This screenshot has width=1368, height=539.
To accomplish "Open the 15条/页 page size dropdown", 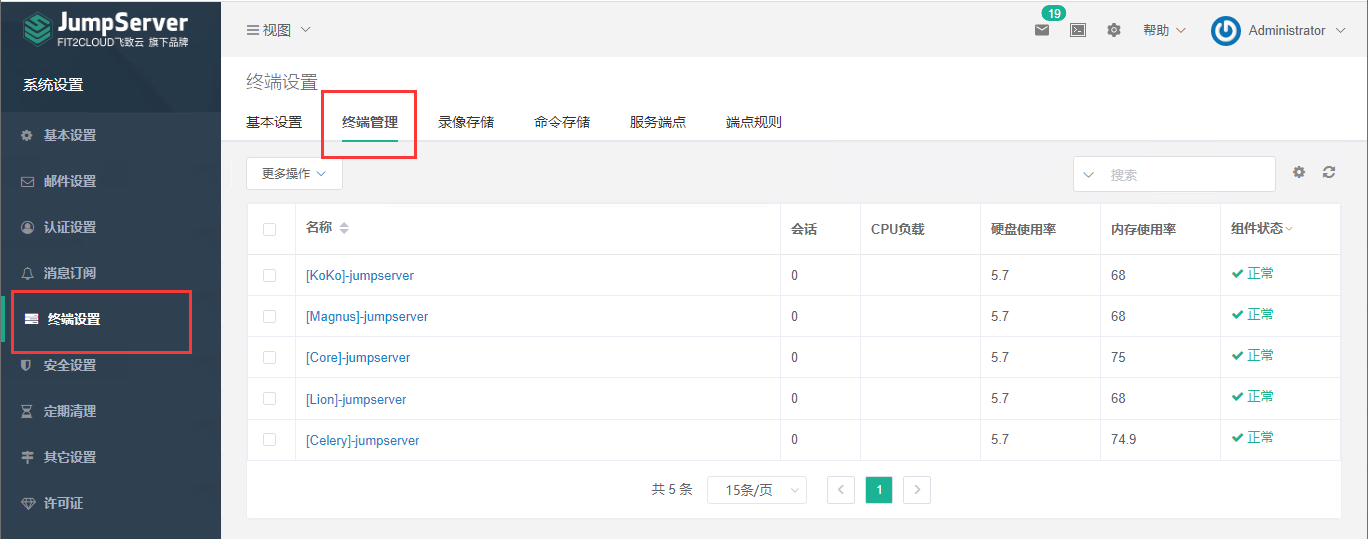I will click(757, 490).
